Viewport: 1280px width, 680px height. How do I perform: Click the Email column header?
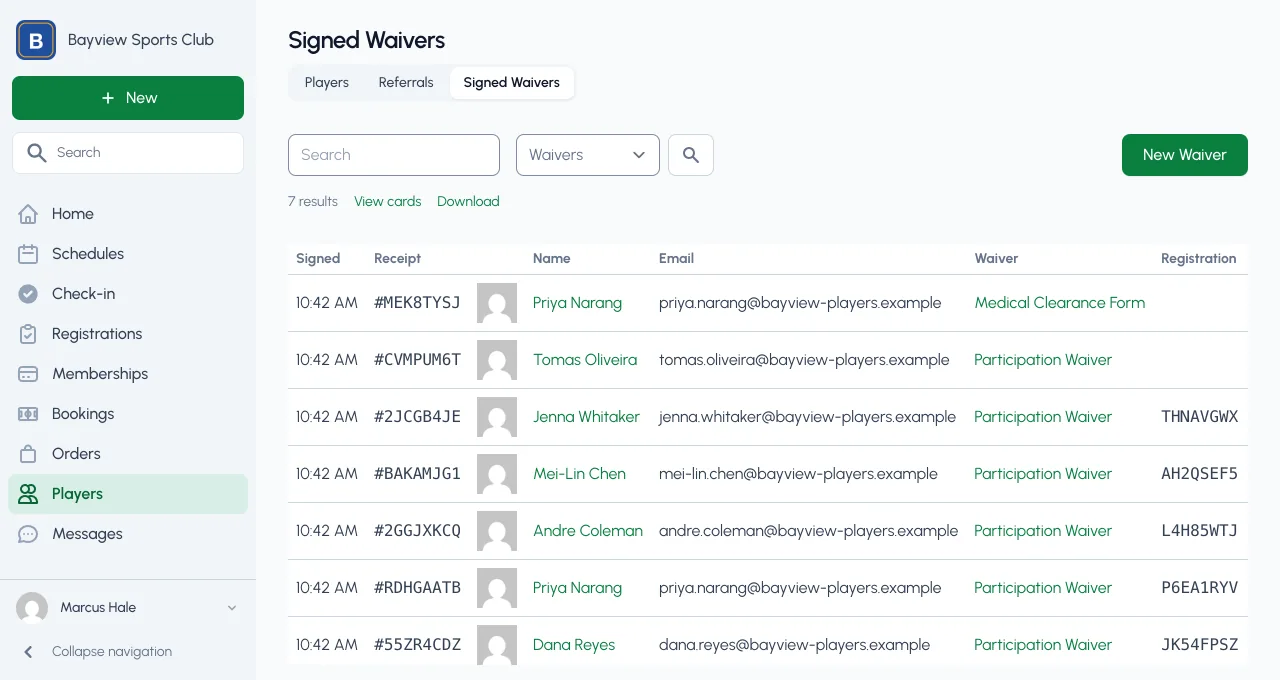tap(676, 258)
